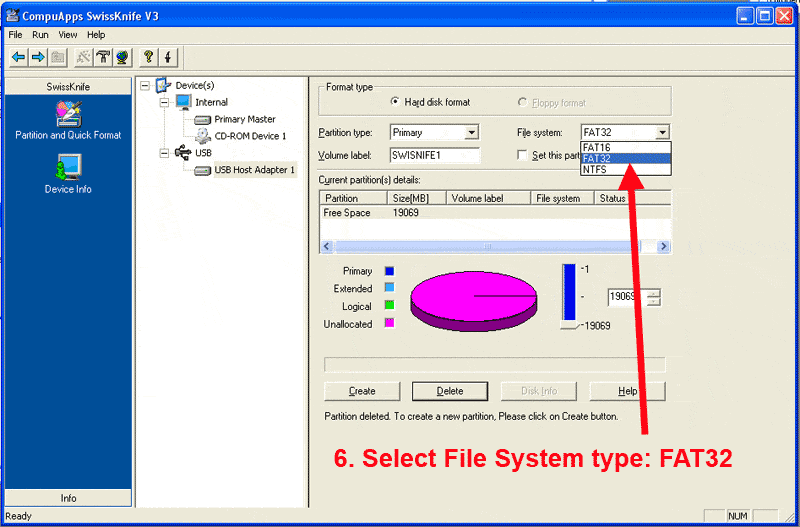Click the USB symbol icon in tree
The height and width of the screenshot is (527, 800).
pos(183,152)
